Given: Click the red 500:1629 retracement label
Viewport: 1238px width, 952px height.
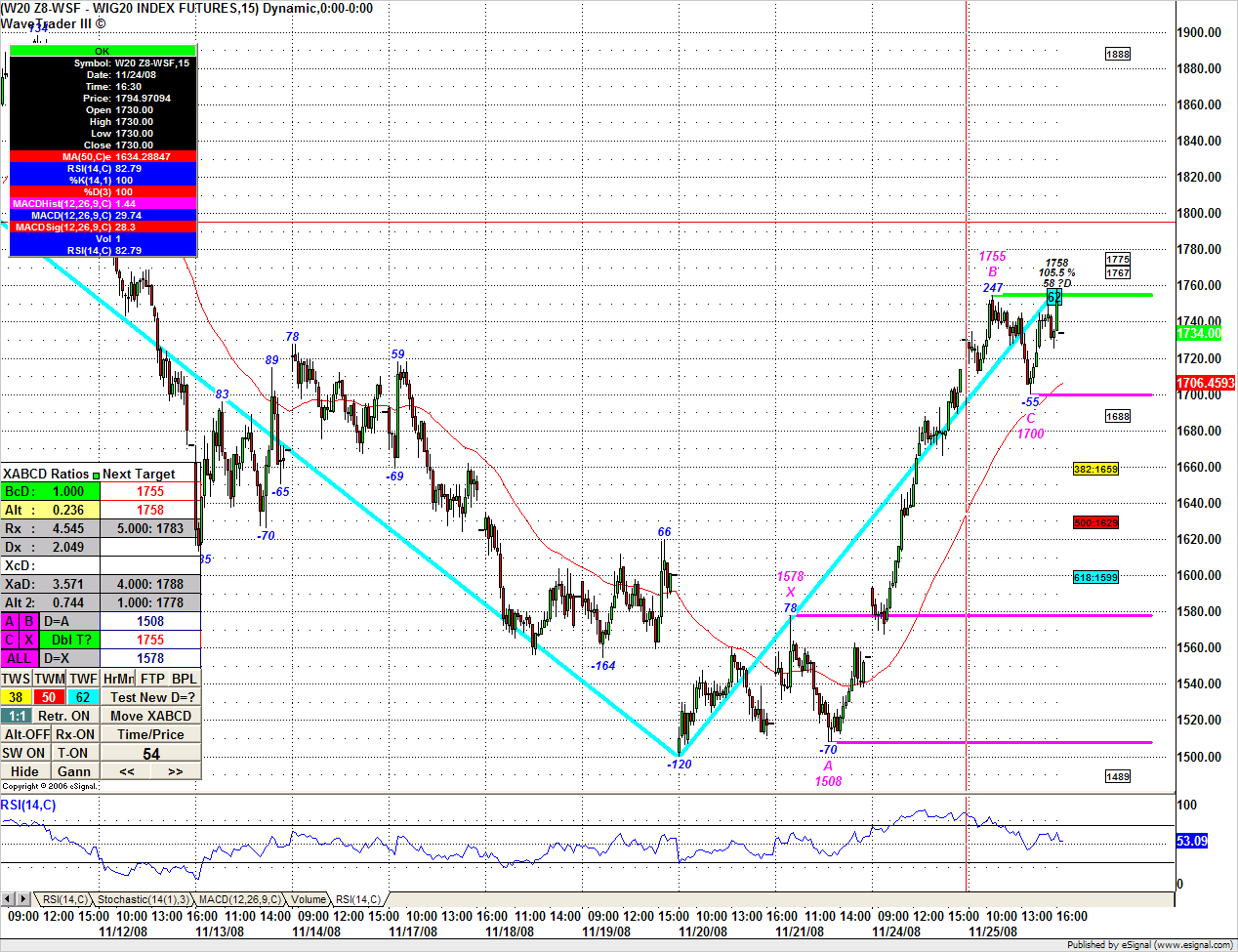Looking at the screenshot, I should coord(1095,522).
